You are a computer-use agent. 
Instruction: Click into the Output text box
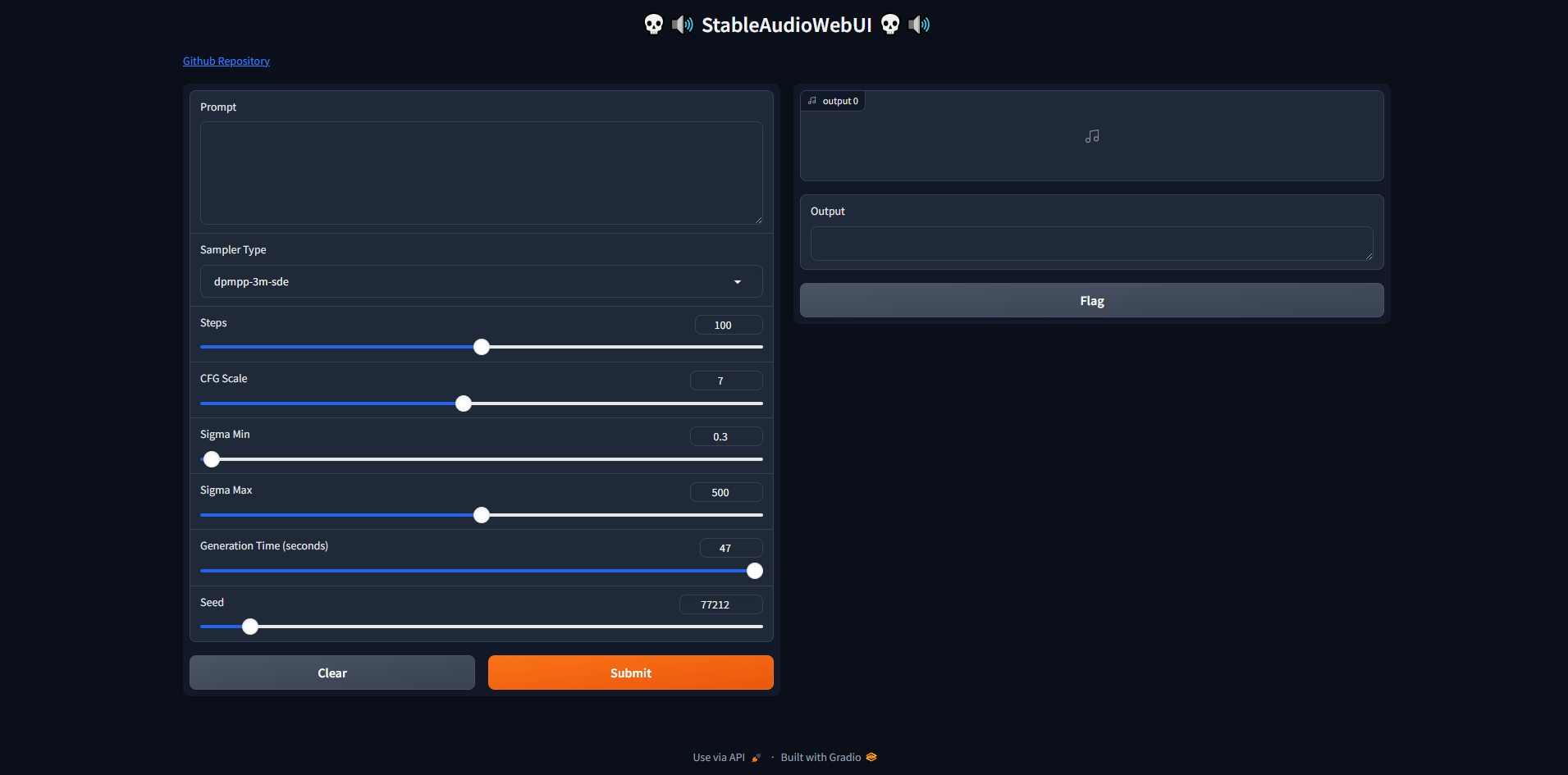[x=1091, y=244]
